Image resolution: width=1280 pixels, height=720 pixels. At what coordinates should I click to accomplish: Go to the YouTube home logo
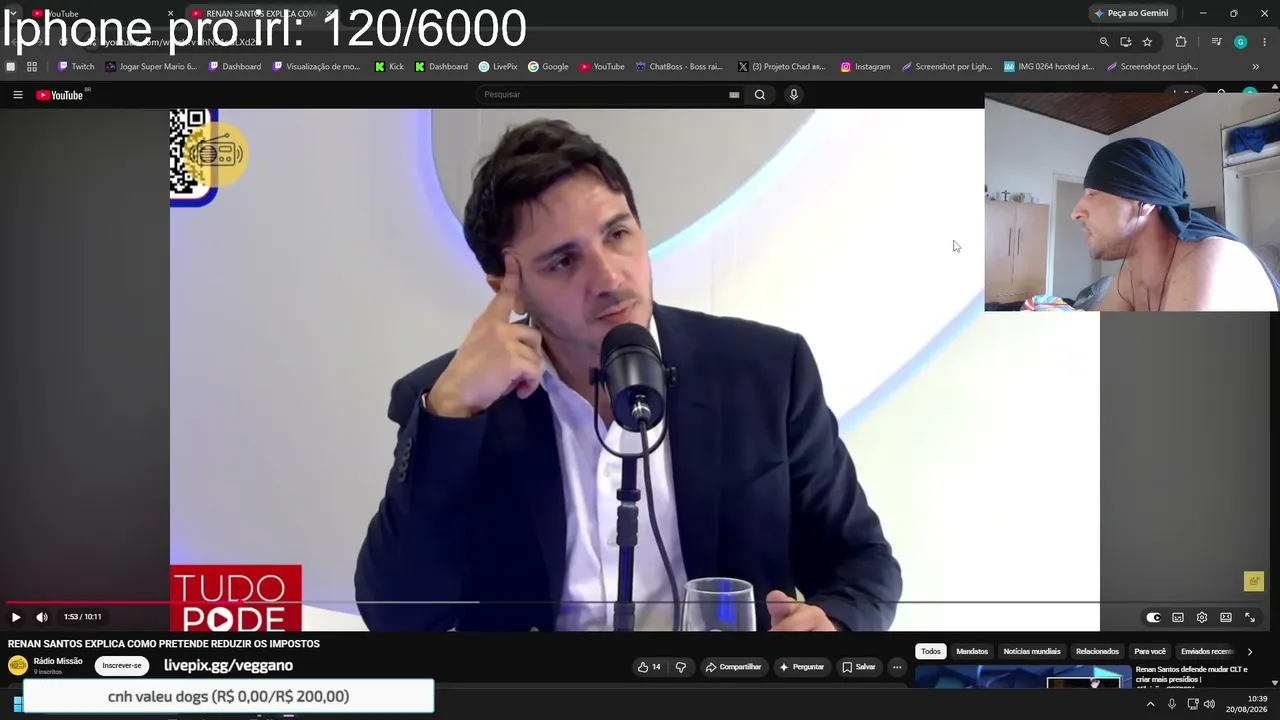60,95
